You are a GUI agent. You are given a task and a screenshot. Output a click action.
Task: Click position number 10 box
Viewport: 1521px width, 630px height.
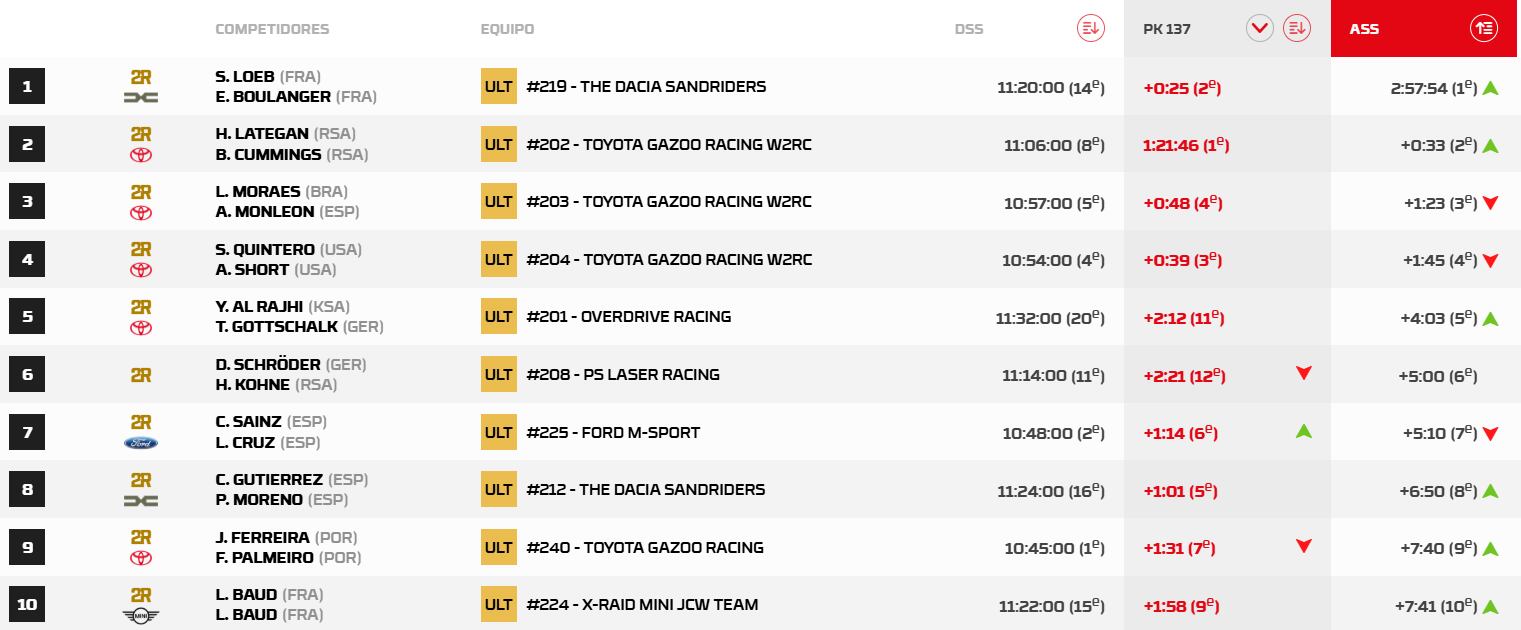(27, 605)
